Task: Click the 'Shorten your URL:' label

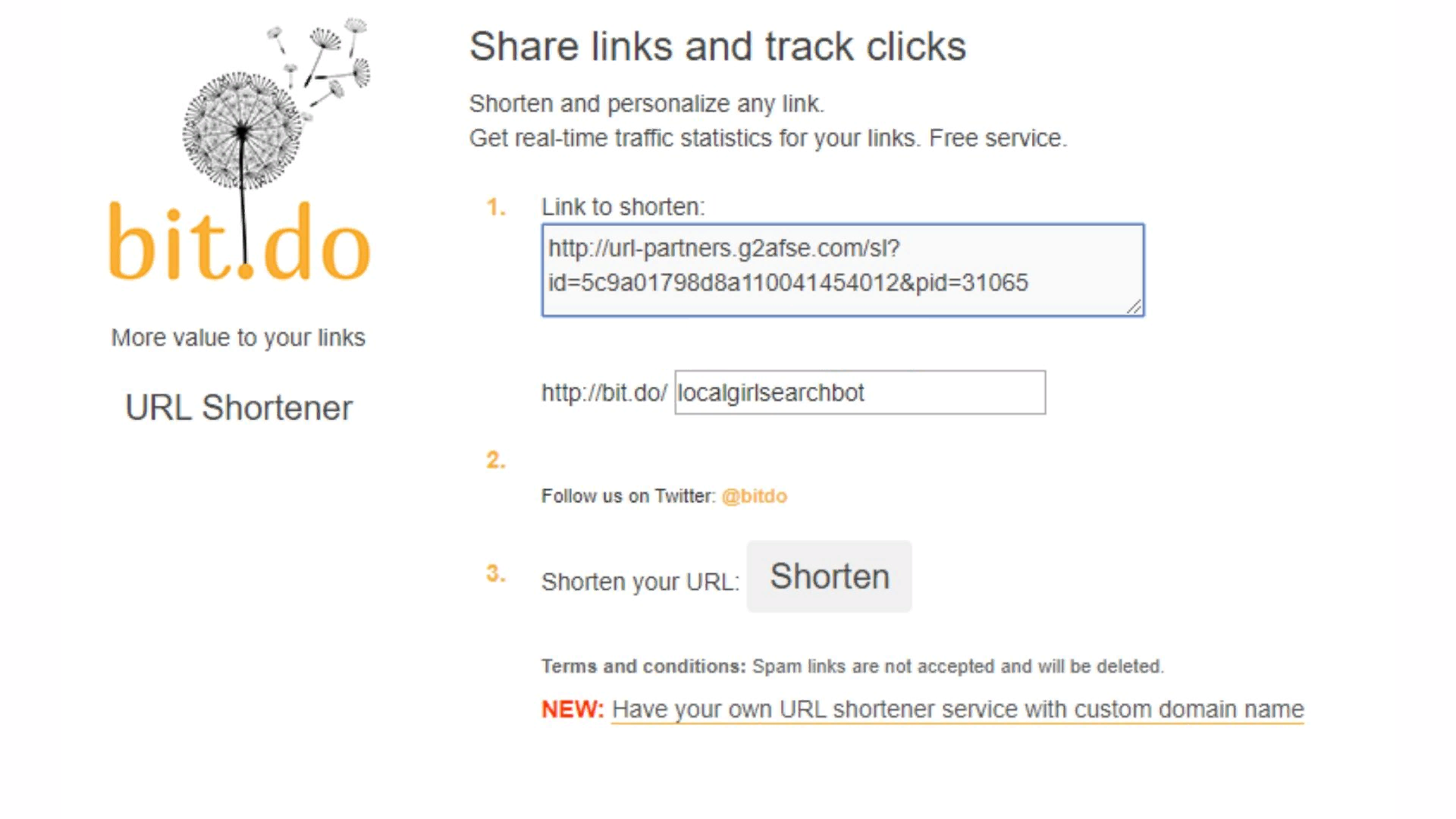Action: 640,582
